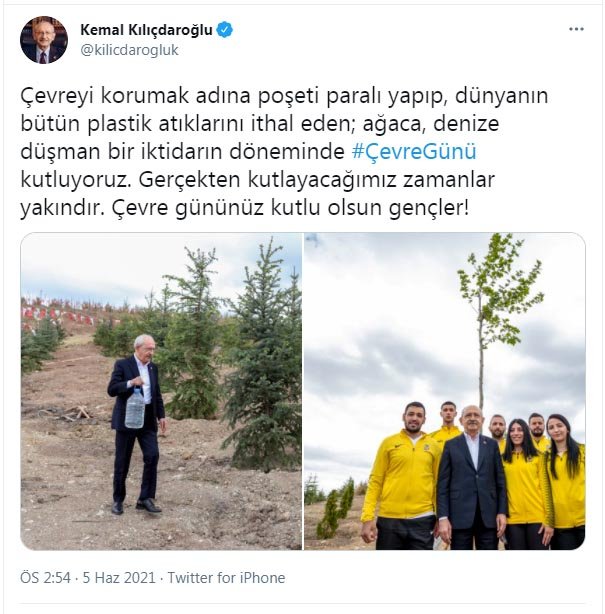Click the Twitter for iPhone source link

(226, 578)
